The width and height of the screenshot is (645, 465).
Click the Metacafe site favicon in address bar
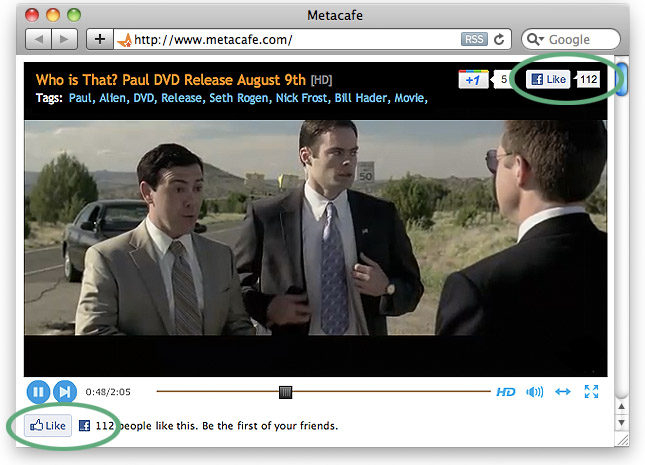125,40
